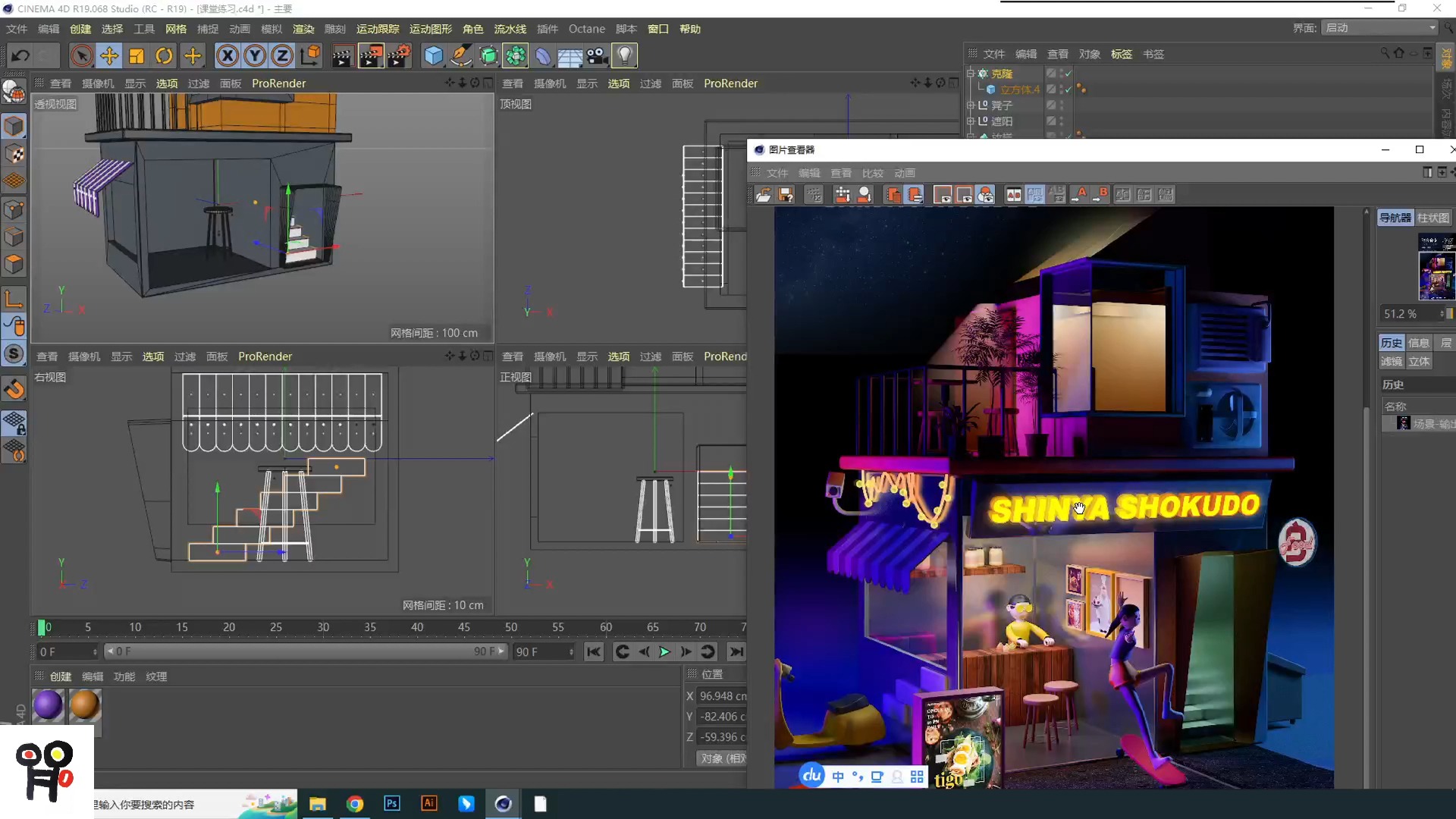Open the 创建 menu in main menu bar

click(80, 29)
